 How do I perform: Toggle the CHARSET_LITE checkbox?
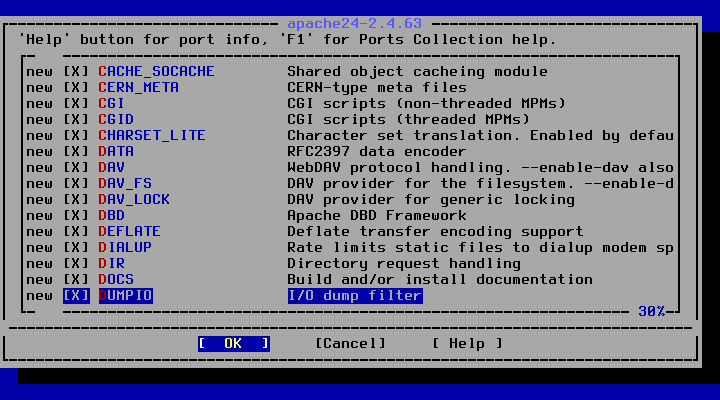(x=76, y=136)
